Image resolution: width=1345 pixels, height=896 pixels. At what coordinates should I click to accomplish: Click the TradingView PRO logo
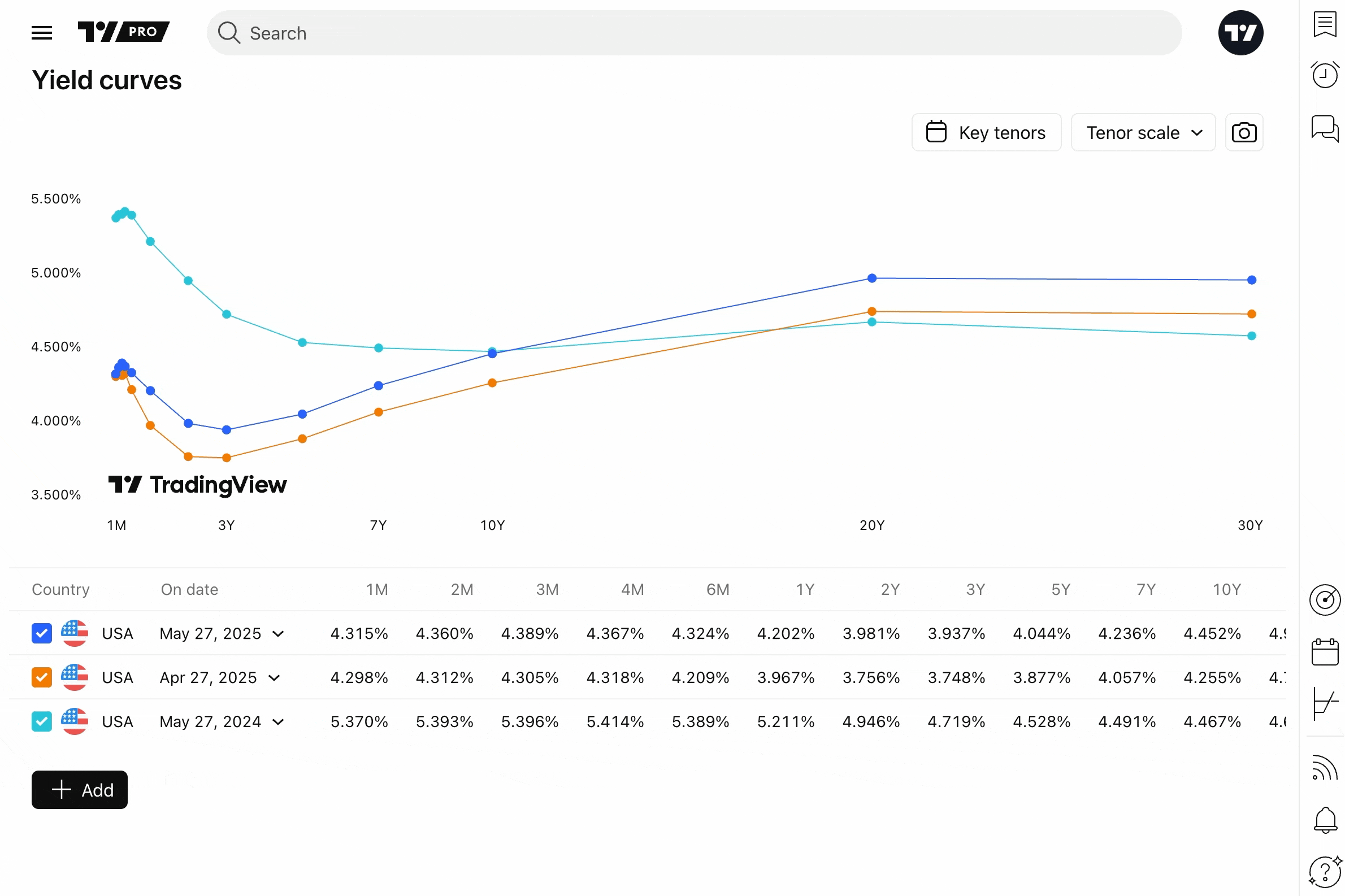(123, 32)
